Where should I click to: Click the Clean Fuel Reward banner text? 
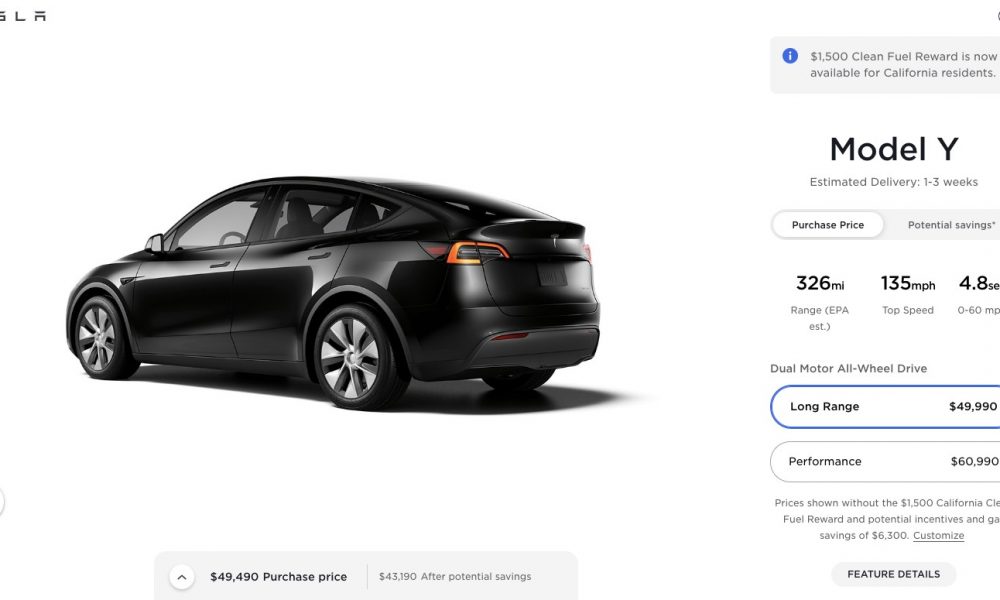[903, 64]
